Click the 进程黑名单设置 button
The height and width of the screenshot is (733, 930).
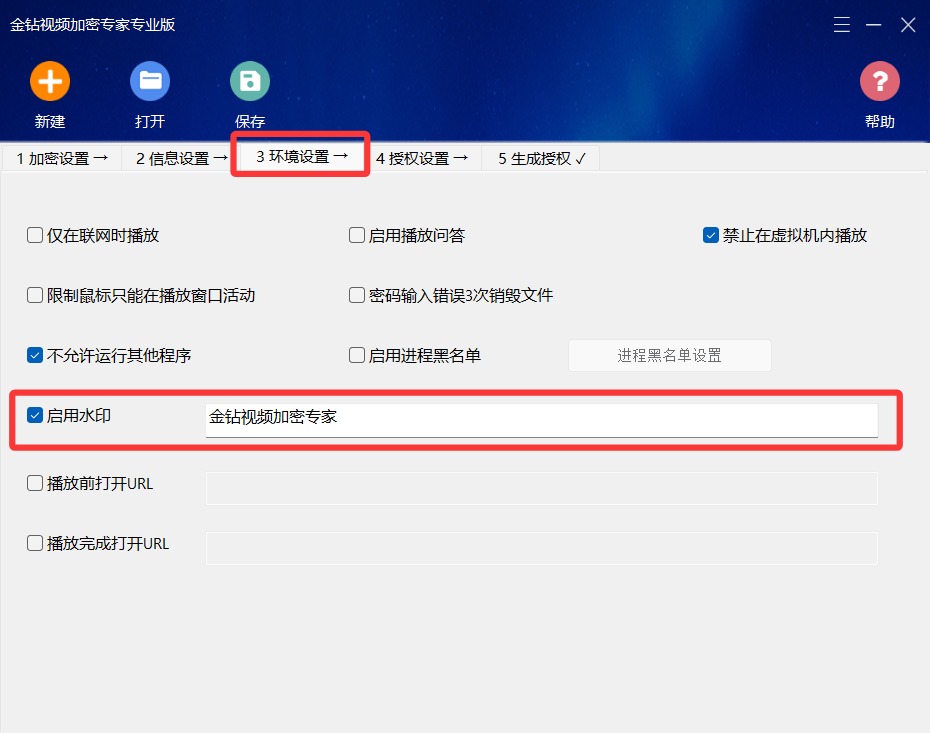point(670,355)
